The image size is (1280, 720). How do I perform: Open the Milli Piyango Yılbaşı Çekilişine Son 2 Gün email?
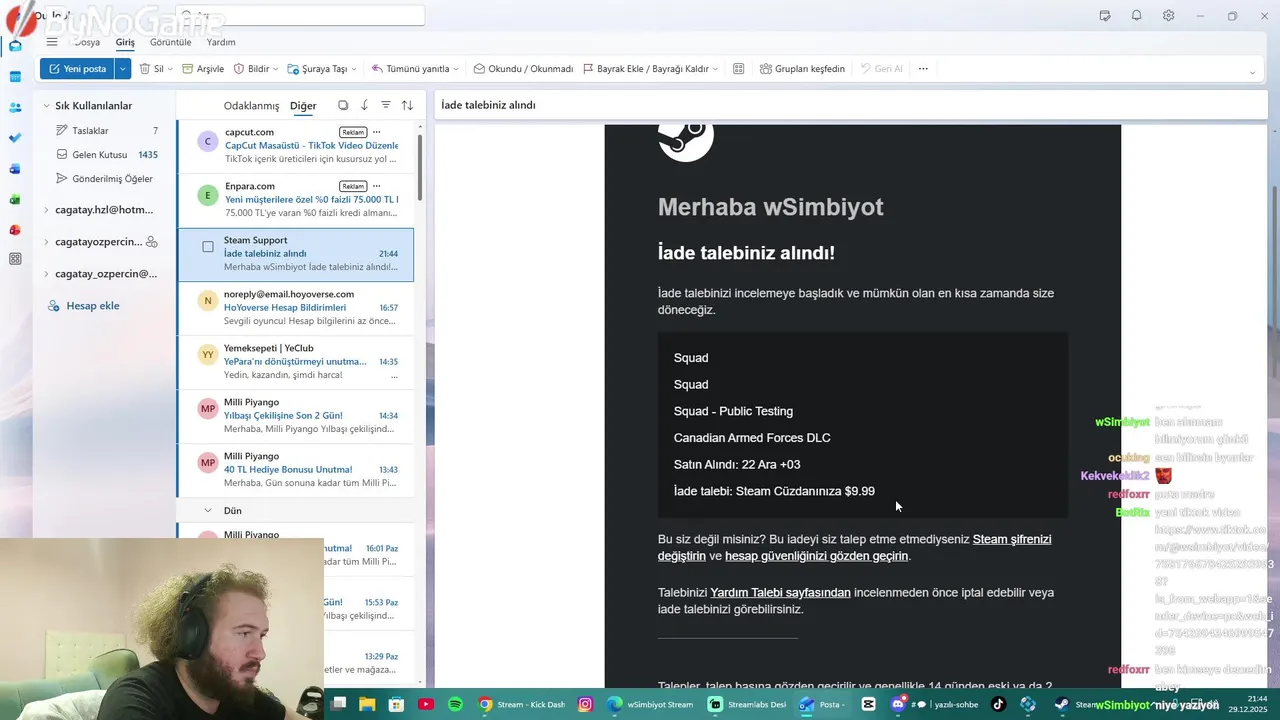(x=295, y=416)
